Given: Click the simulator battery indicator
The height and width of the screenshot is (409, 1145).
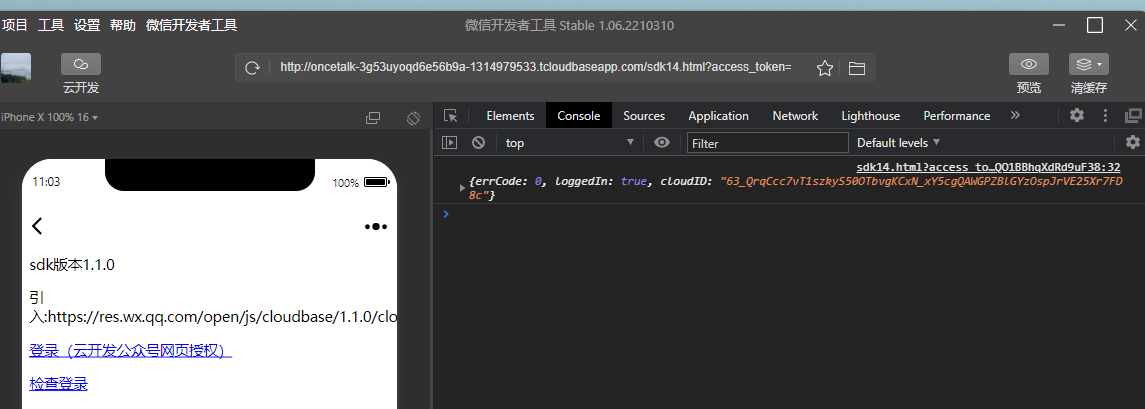Looking at the screenshot, I should tap(377, 182).
